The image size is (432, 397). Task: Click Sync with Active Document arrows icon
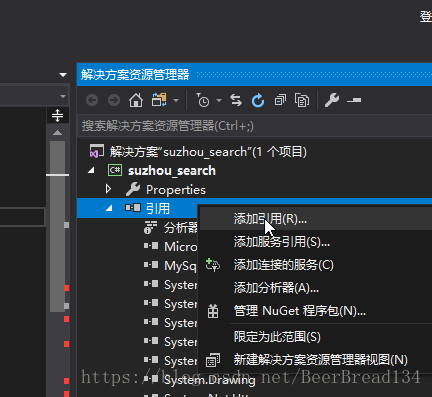236,100
